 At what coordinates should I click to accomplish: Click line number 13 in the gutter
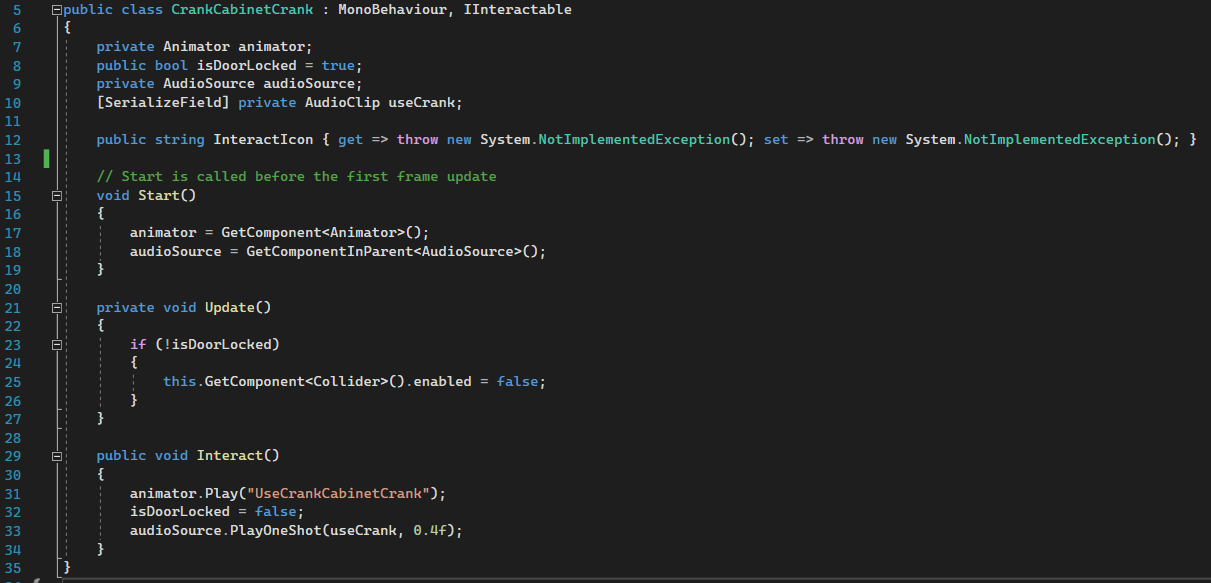(x=13, y=159)
